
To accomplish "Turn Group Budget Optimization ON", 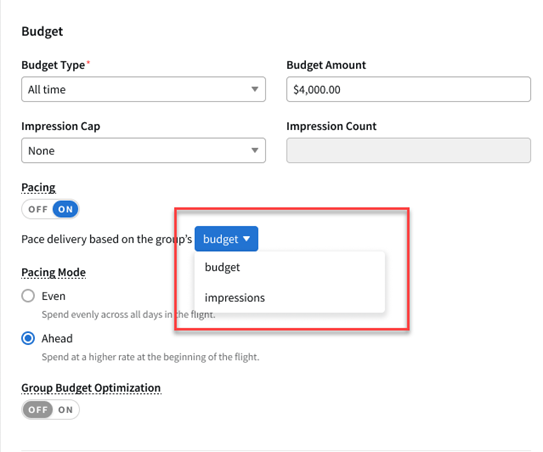I will (65, 410).
